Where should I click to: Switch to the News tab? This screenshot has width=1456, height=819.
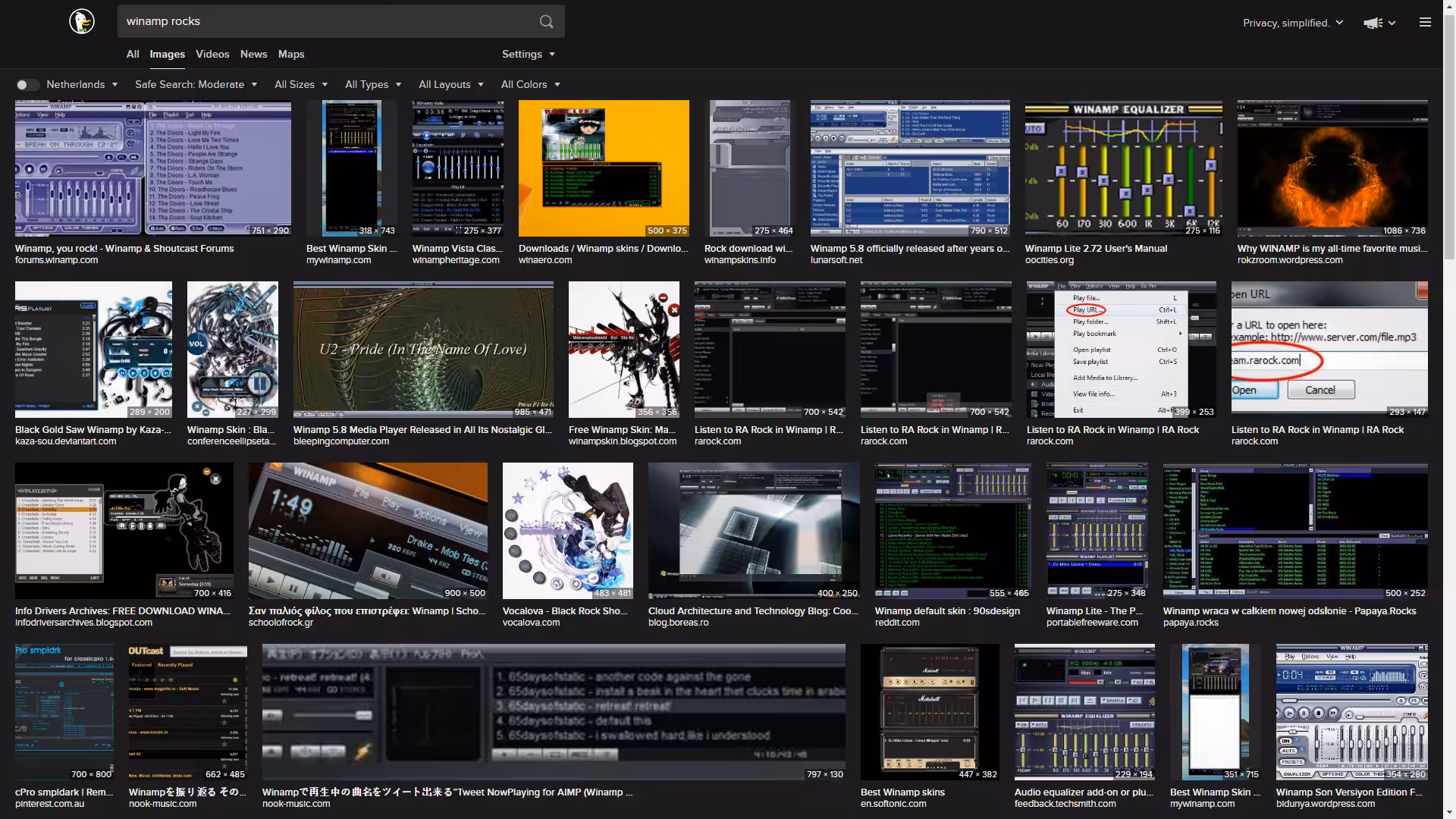(x=253, y=54)
